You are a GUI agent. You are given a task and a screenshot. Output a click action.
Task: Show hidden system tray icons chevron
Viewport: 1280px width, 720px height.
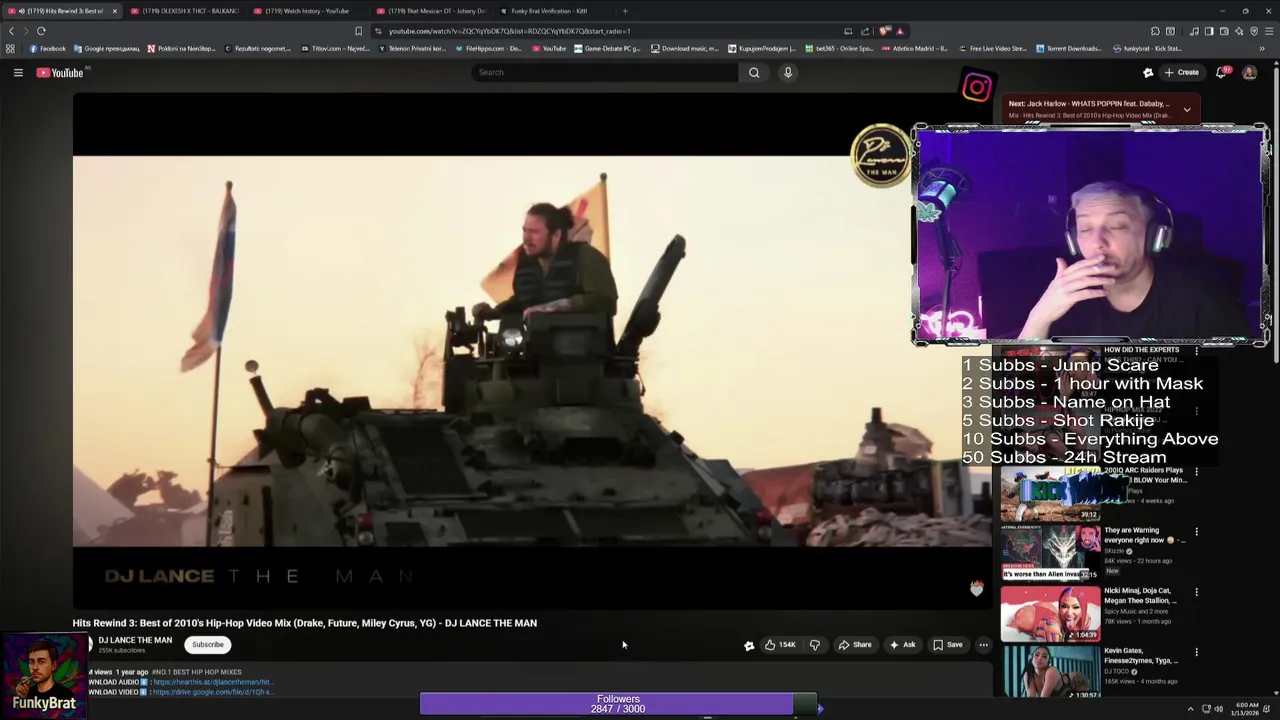click(x=1190, y=709)
